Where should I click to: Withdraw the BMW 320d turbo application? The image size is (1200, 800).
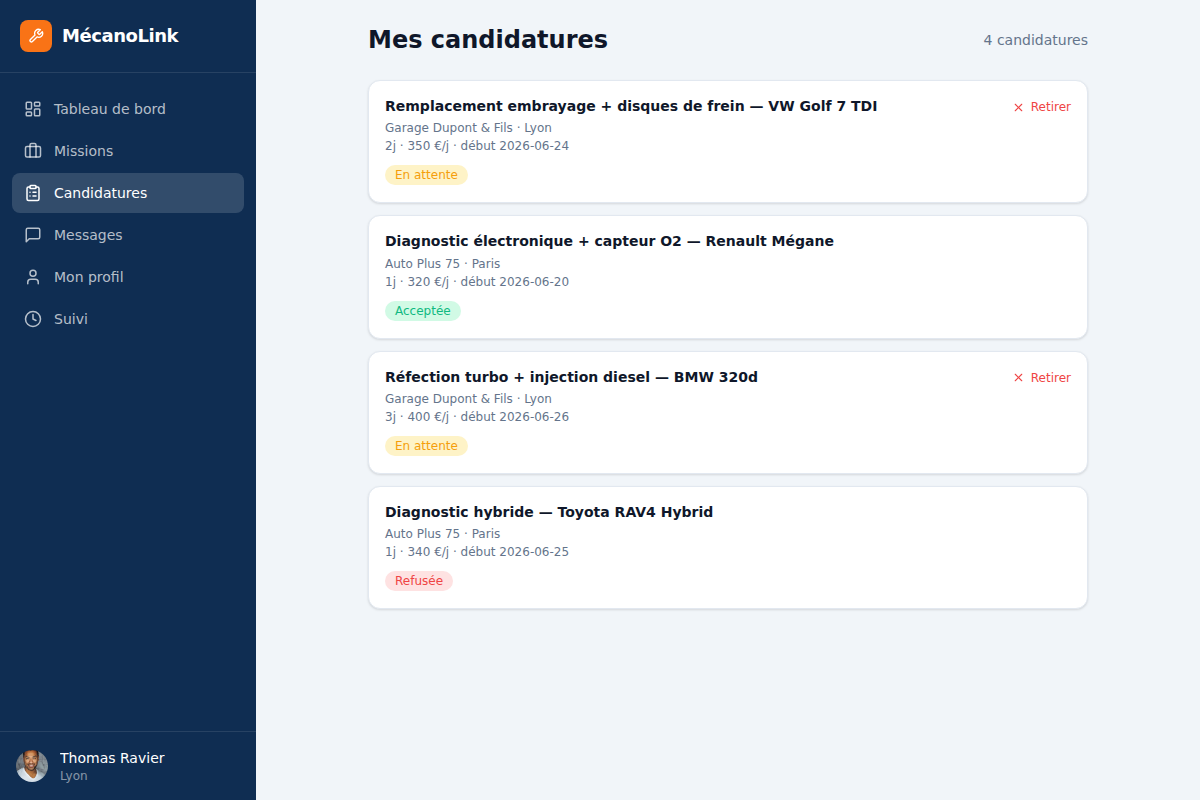click(x=1041, y=378)
